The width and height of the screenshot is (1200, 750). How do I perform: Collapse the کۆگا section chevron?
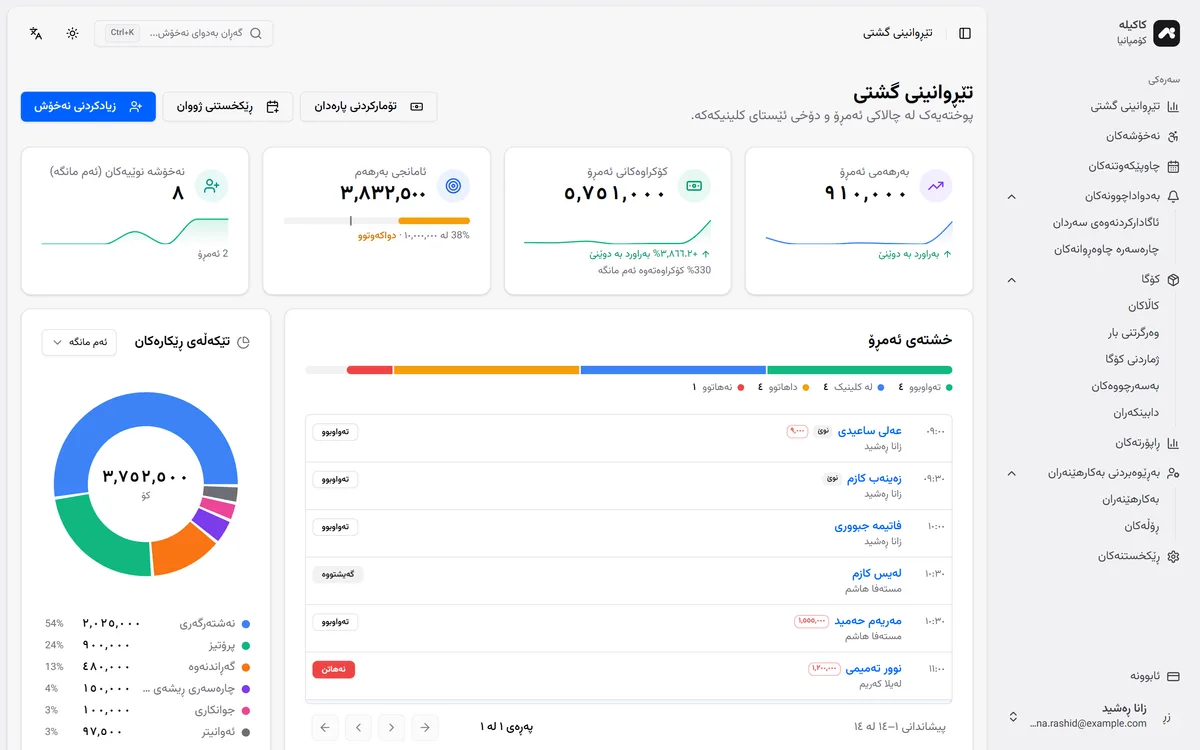coord(1012,279)
